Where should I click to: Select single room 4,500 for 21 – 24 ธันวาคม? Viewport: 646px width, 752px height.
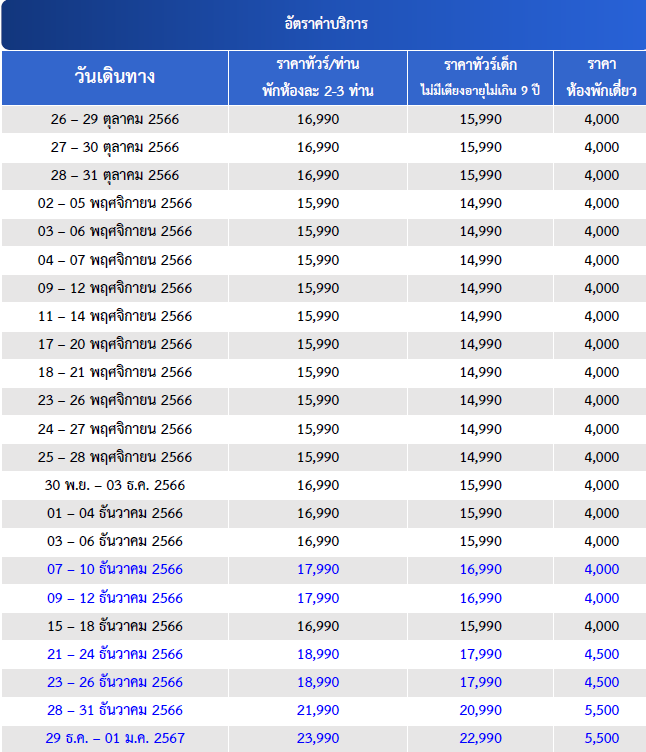601,654
